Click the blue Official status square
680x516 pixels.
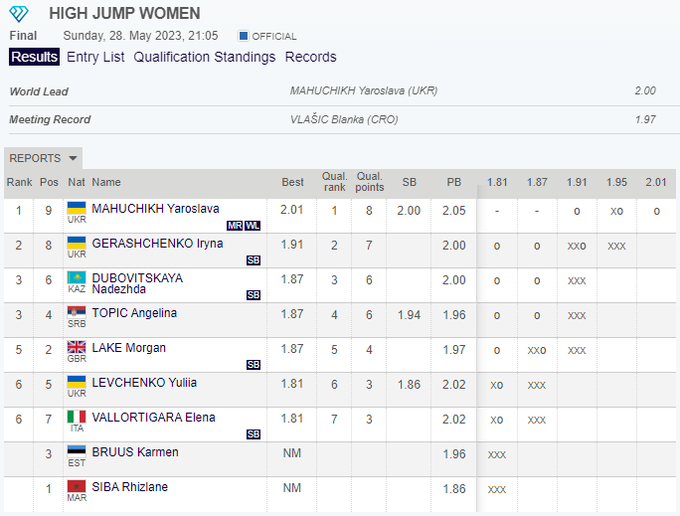coord(243,36)
